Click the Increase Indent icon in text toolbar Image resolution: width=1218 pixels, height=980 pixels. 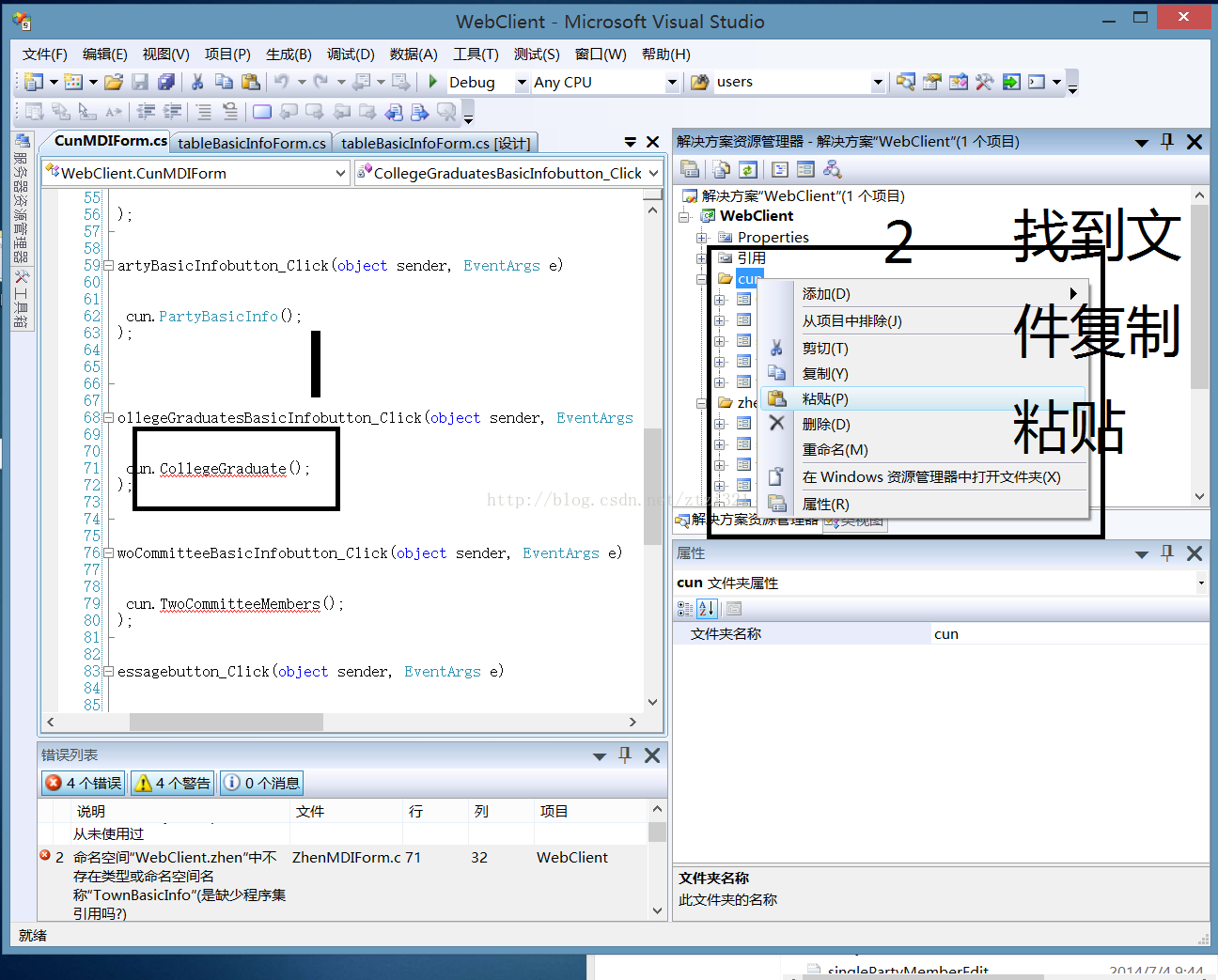[172, 112]
